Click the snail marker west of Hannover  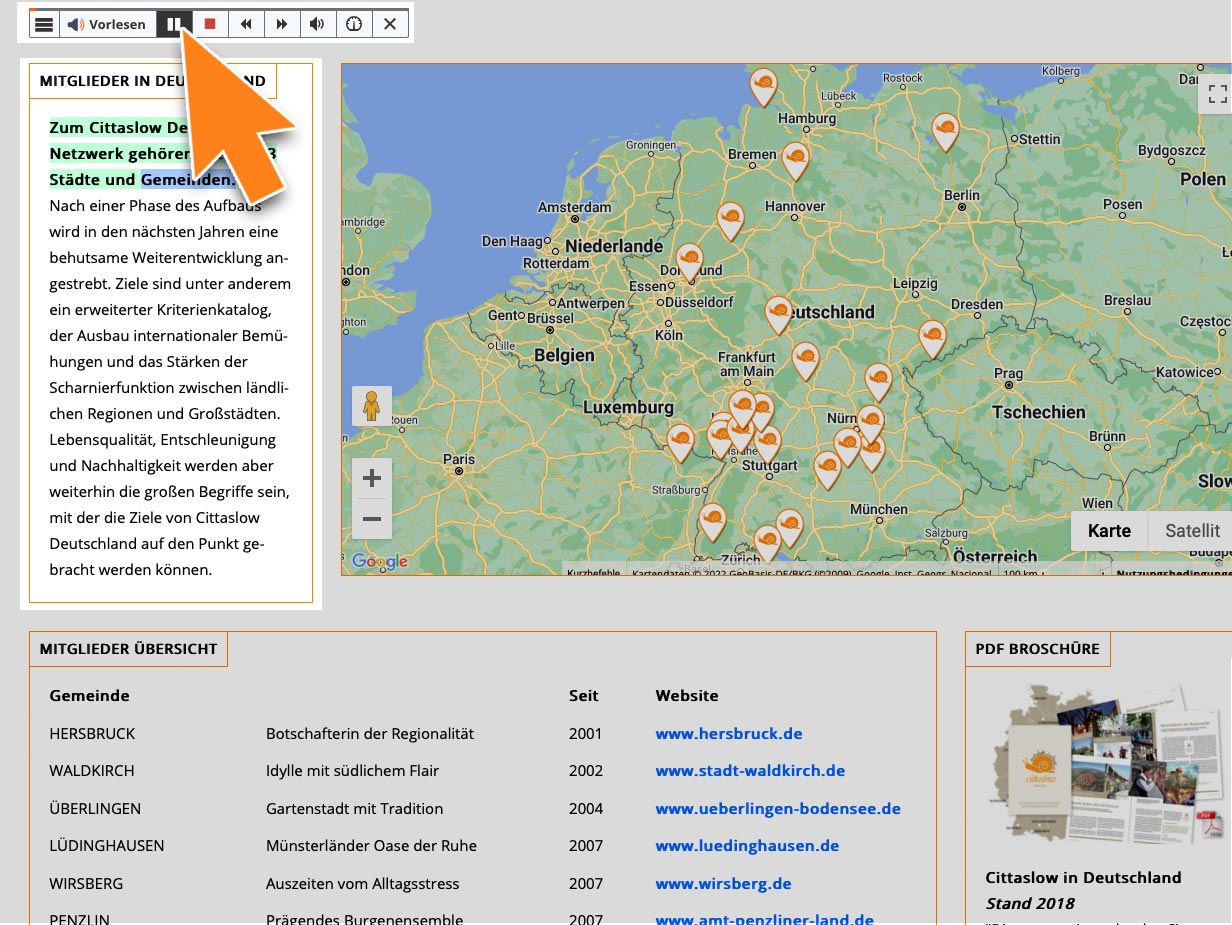coord(731,221)
